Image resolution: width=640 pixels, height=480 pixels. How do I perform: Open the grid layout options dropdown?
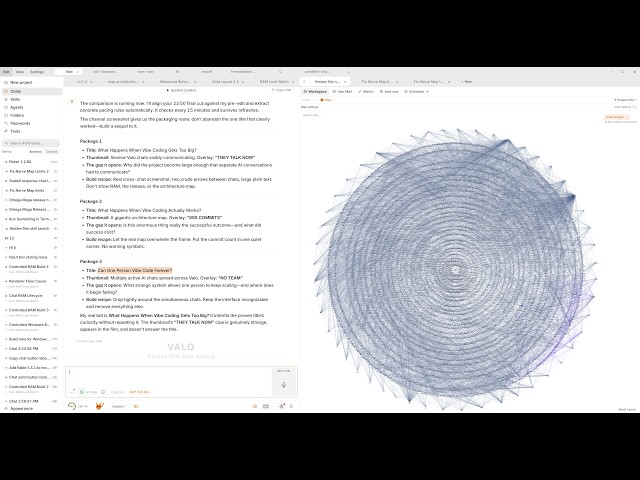pos(267,407)
